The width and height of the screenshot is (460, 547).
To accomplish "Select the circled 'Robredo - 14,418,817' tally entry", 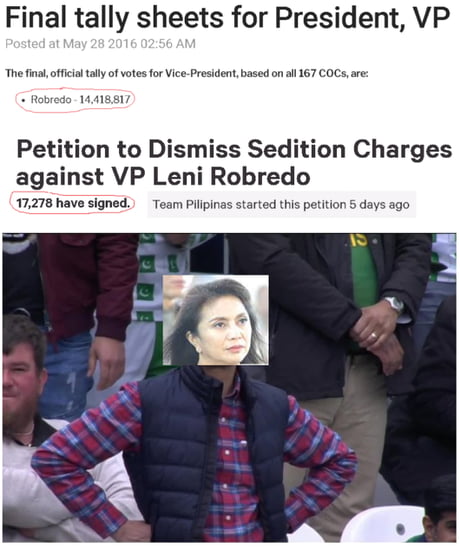I will click(x=75, y=99).
